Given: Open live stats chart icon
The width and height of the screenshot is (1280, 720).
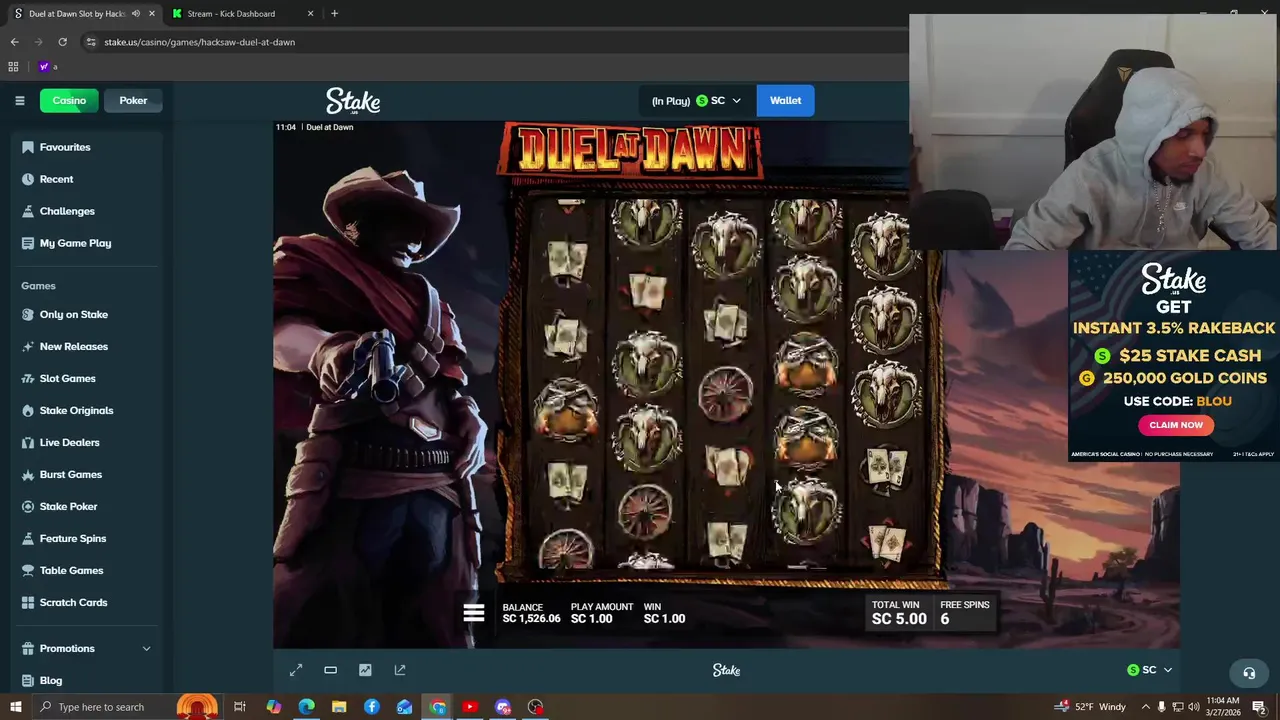Looking at the screenshot, I should coord(365,670).
